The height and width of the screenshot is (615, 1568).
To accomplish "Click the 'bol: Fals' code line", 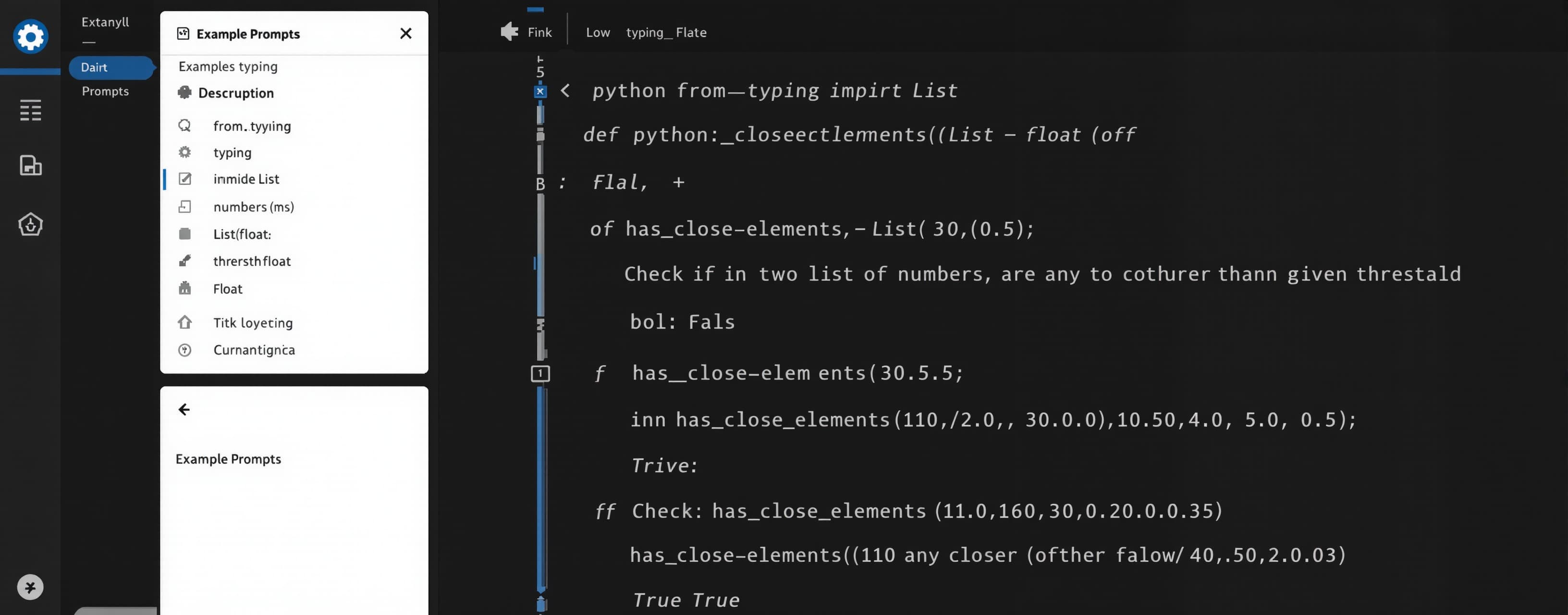I will click(x=682, y=321).
